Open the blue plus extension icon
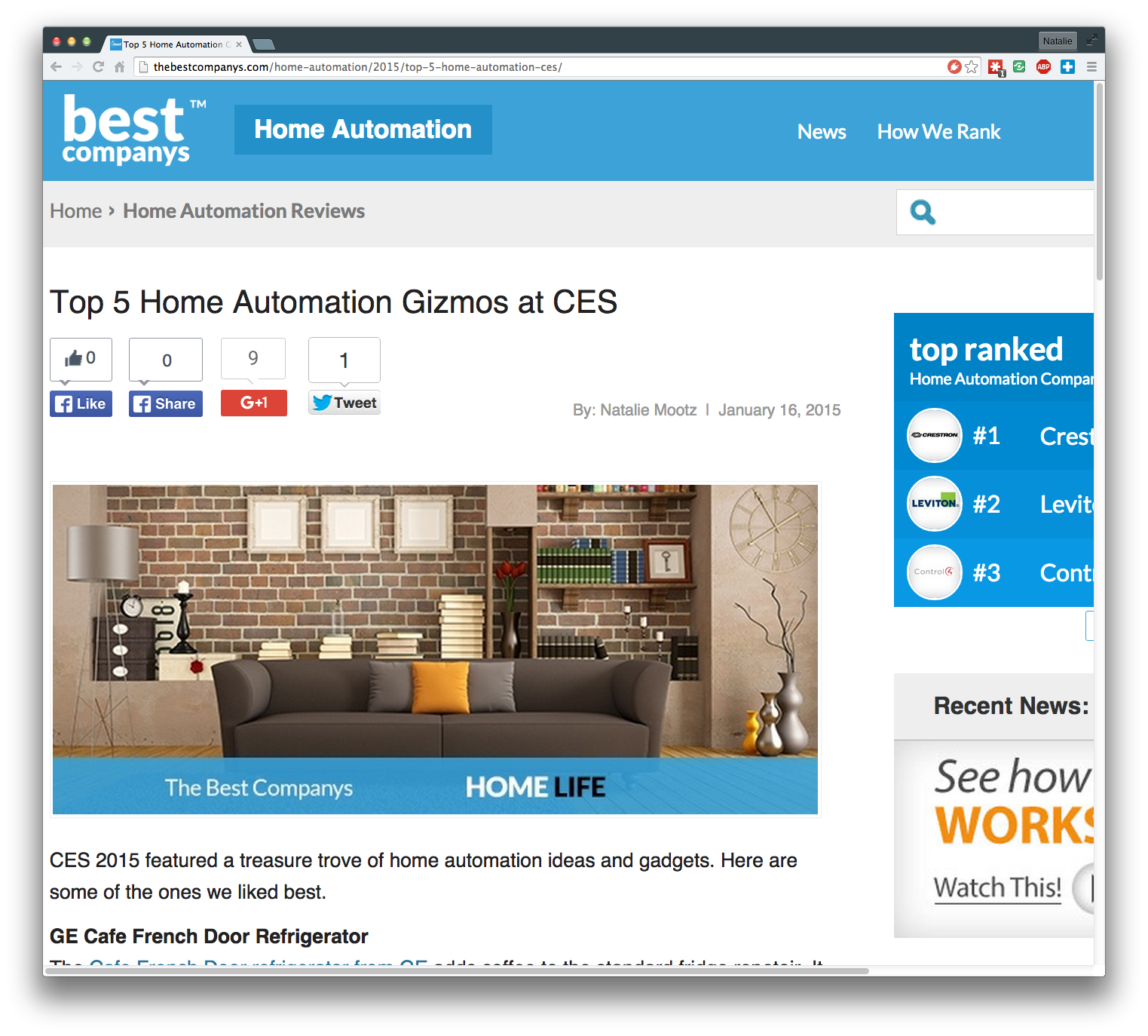Screen dimensions: 1148x1036 click(x=1067, y=66)
